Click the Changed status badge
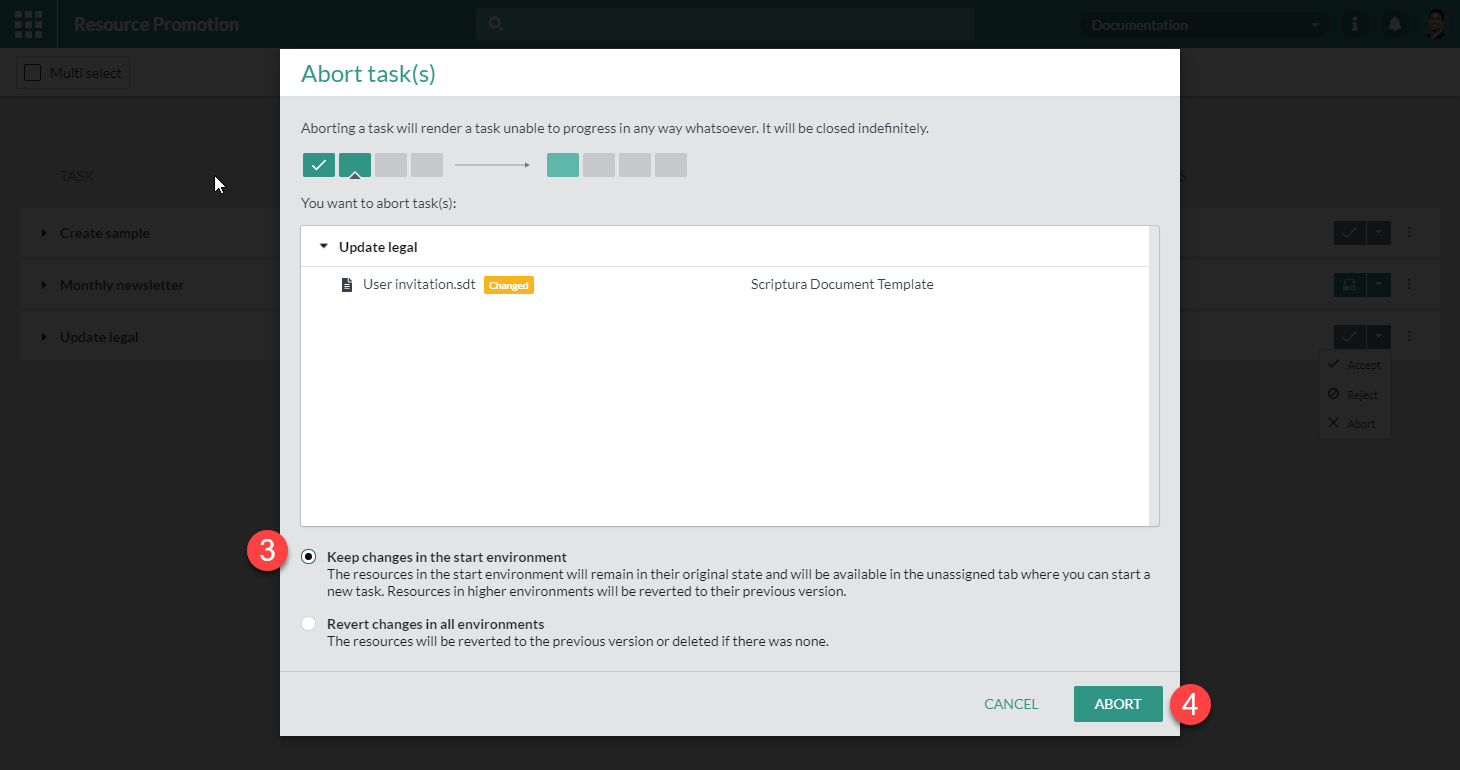 (x=509, y=285)
